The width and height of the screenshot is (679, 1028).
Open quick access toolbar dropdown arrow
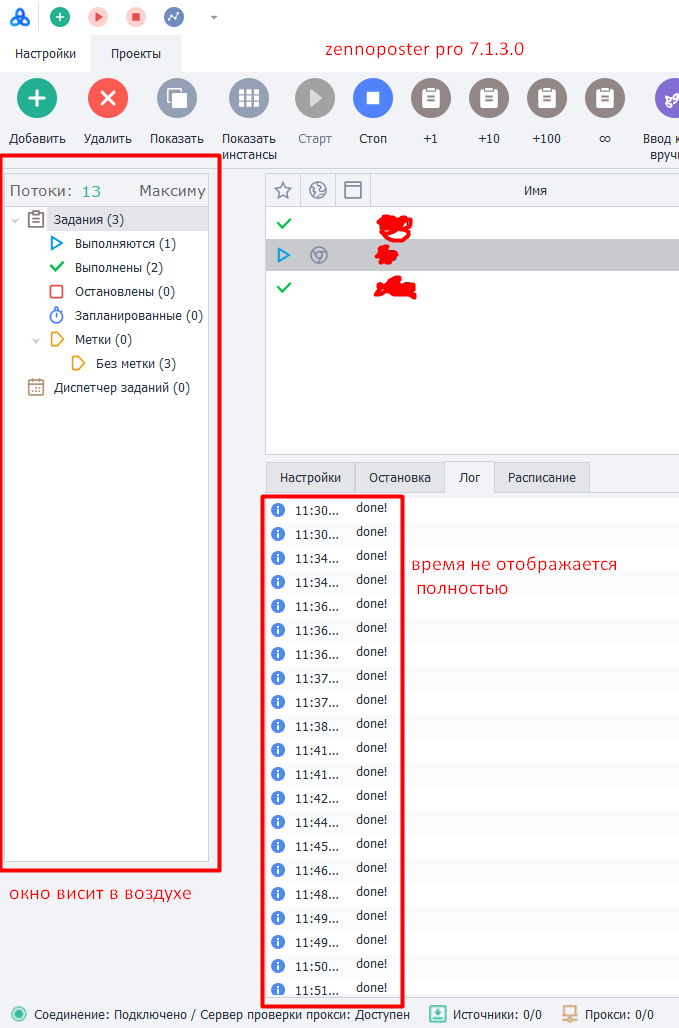[x=214, y=18]
